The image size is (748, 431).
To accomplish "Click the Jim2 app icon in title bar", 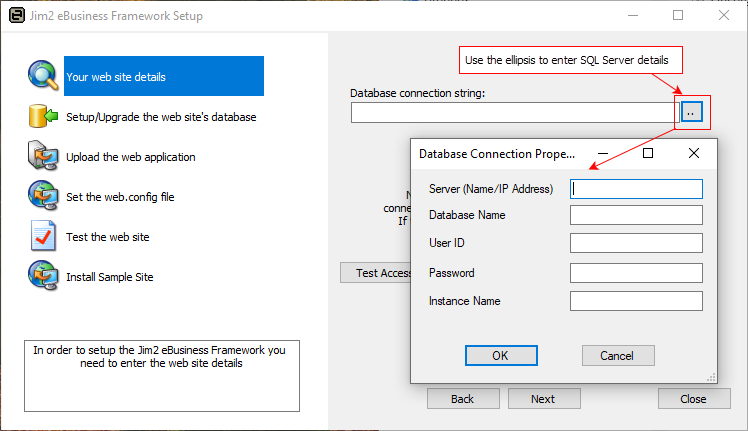I will [16, 16].
